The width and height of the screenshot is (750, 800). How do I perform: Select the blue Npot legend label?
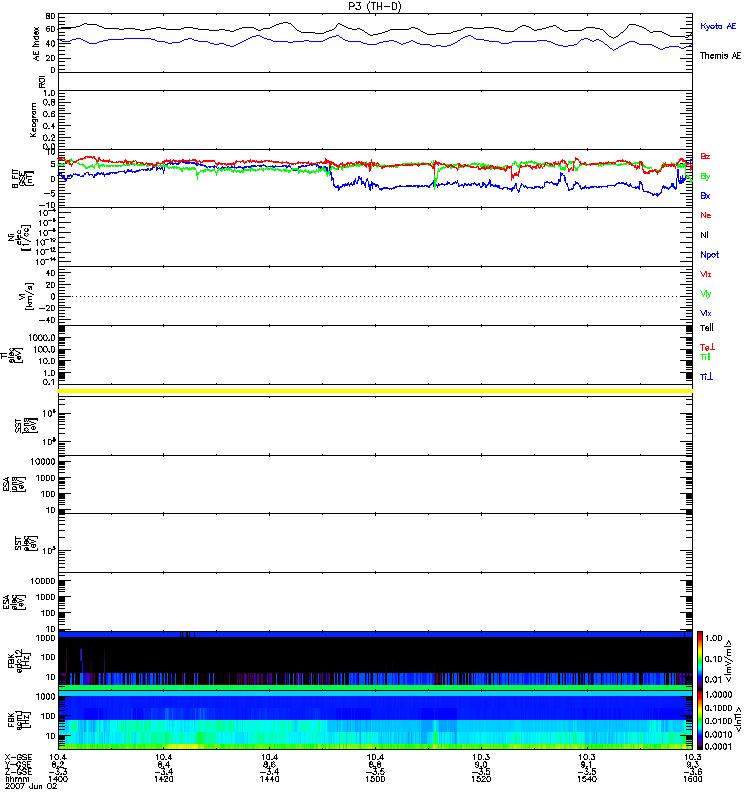click(710, 255)
